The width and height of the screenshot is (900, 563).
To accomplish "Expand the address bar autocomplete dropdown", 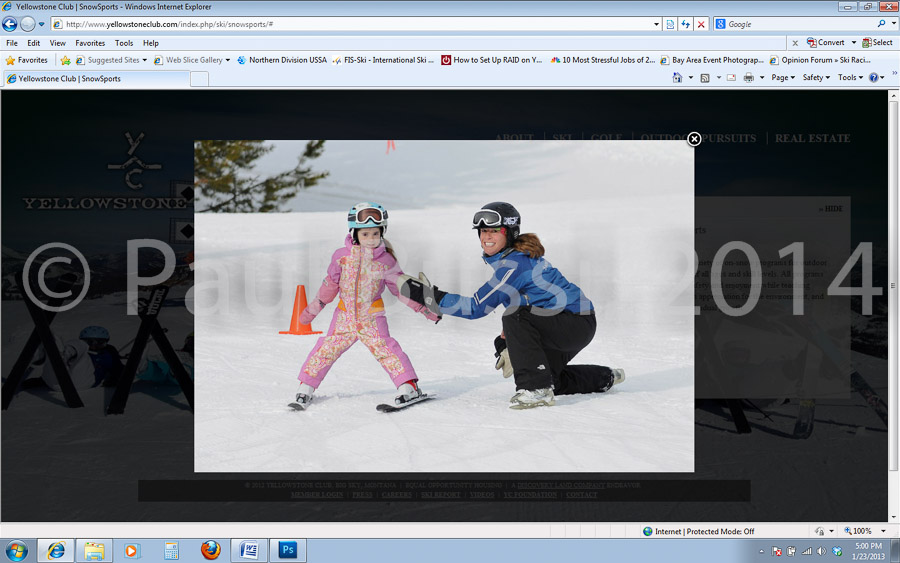I will click(656, 24).
